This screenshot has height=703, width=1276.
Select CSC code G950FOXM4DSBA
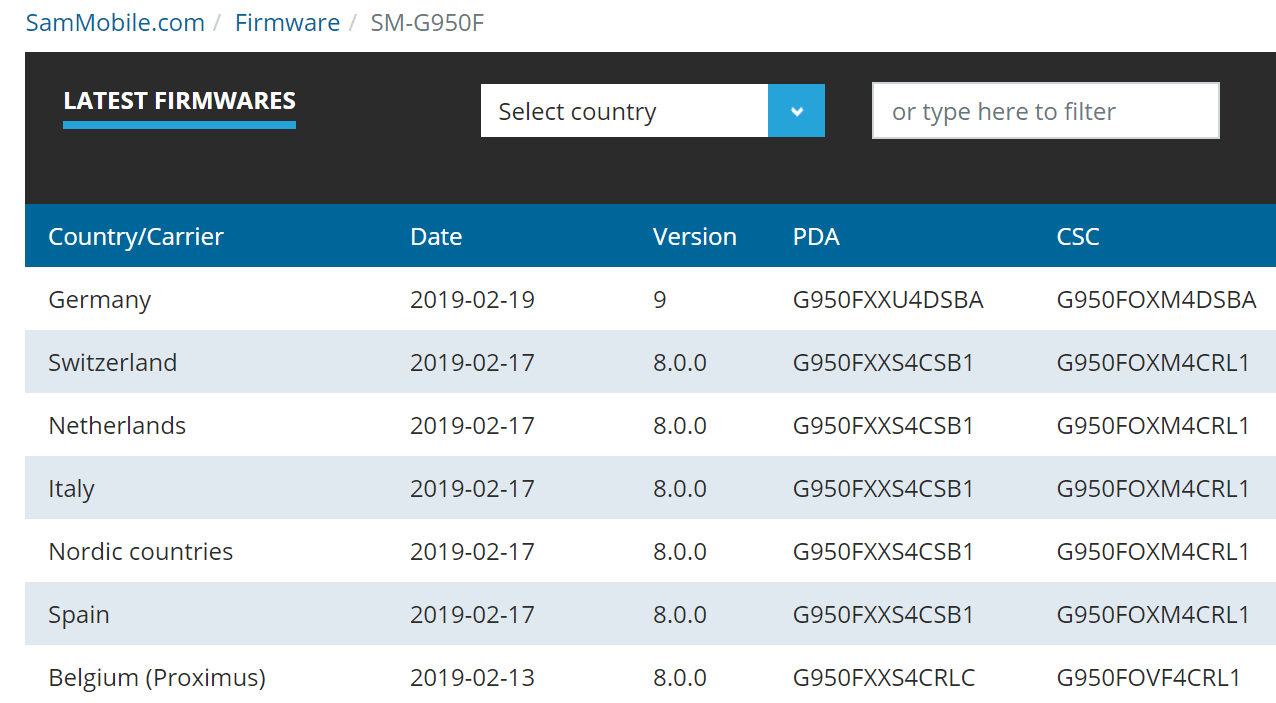pos(1156,300)
